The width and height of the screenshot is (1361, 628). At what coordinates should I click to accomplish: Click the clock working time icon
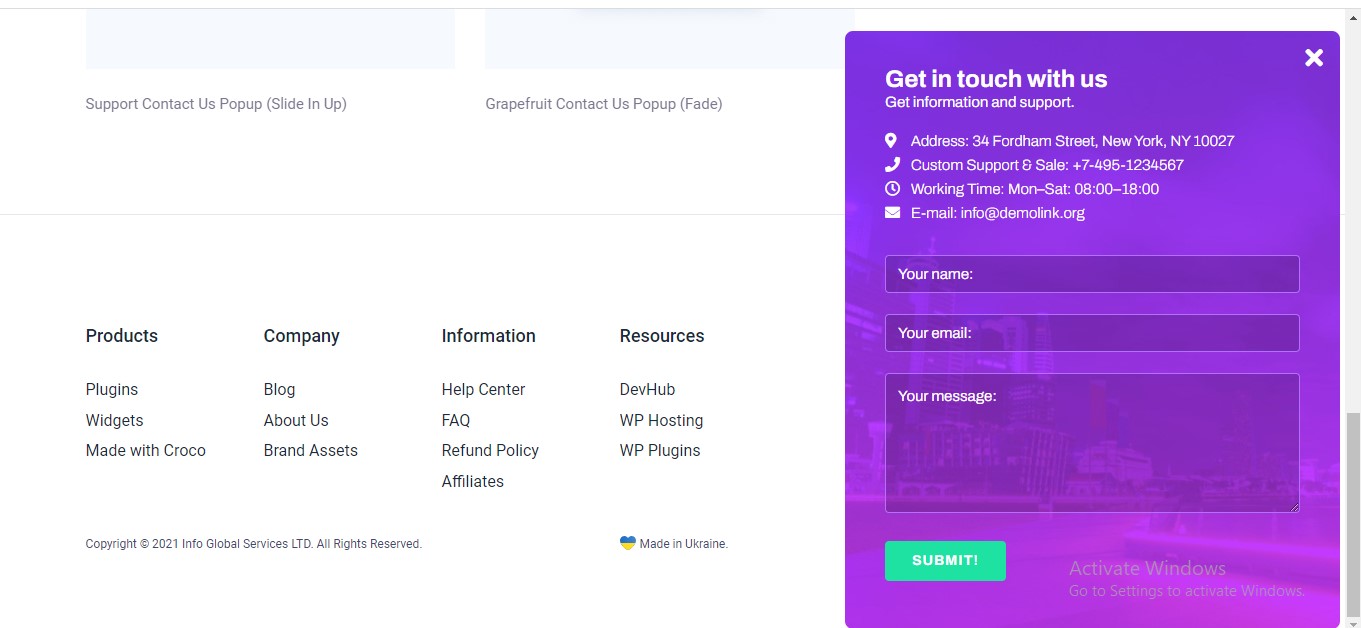[x=892, y=189]
